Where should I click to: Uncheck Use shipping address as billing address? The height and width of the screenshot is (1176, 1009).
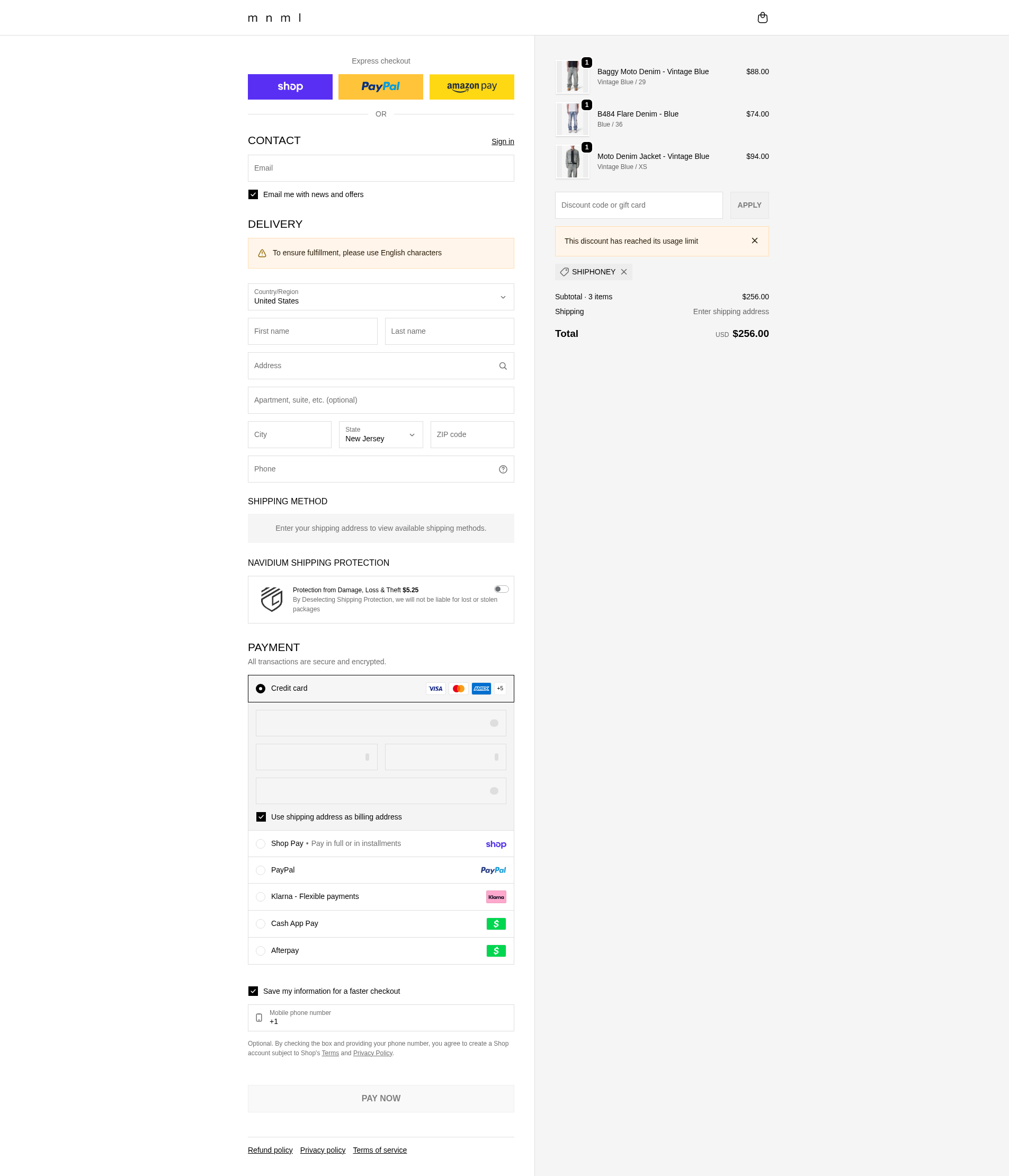(x=261, y=817)
